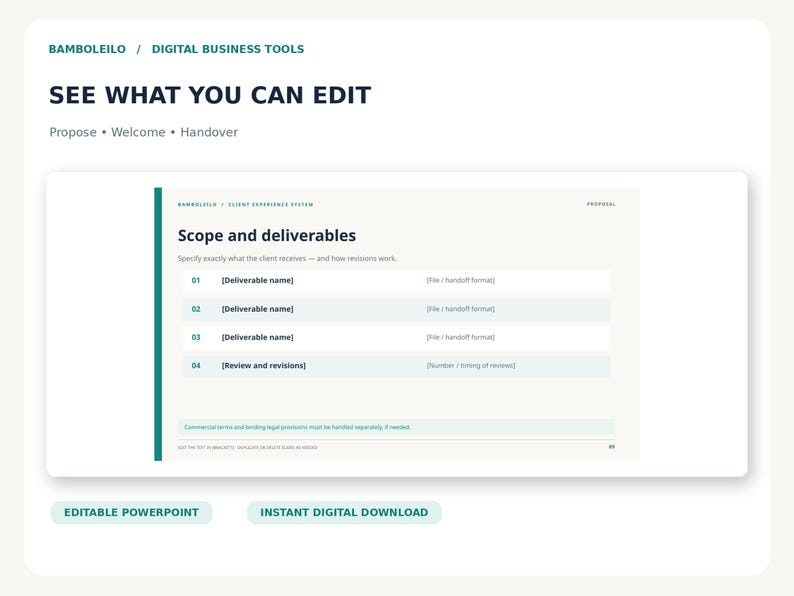
Task: Click the BAMBOLEILO breadcrumb link
Action: tap(87, 49)
